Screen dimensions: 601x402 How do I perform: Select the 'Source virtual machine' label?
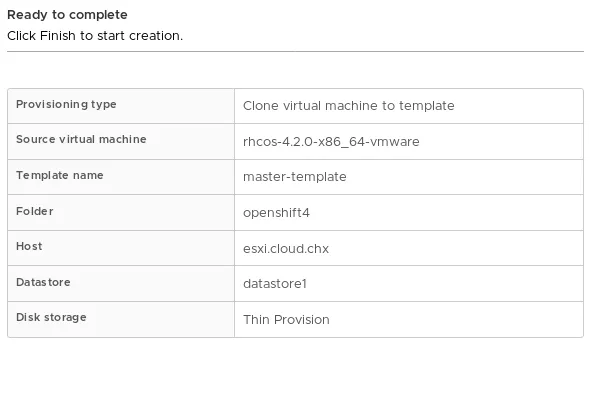81,140
